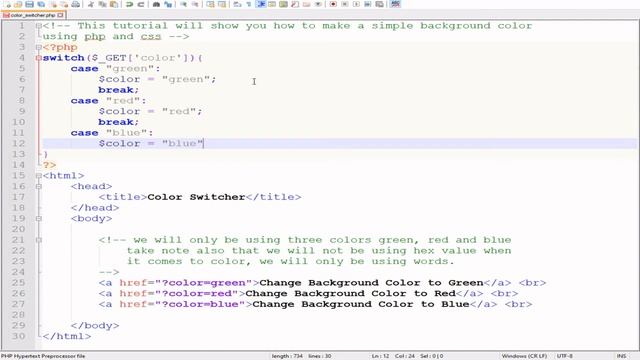Click the Cut scissors icon

coord(90,4)
